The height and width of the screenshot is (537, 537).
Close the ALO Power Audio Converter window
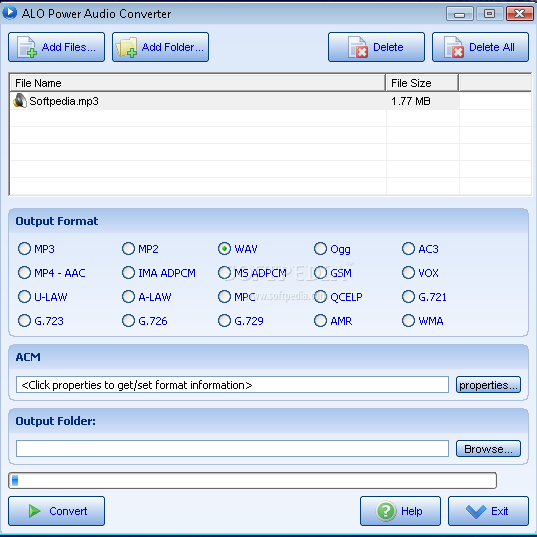pos(520,14)
